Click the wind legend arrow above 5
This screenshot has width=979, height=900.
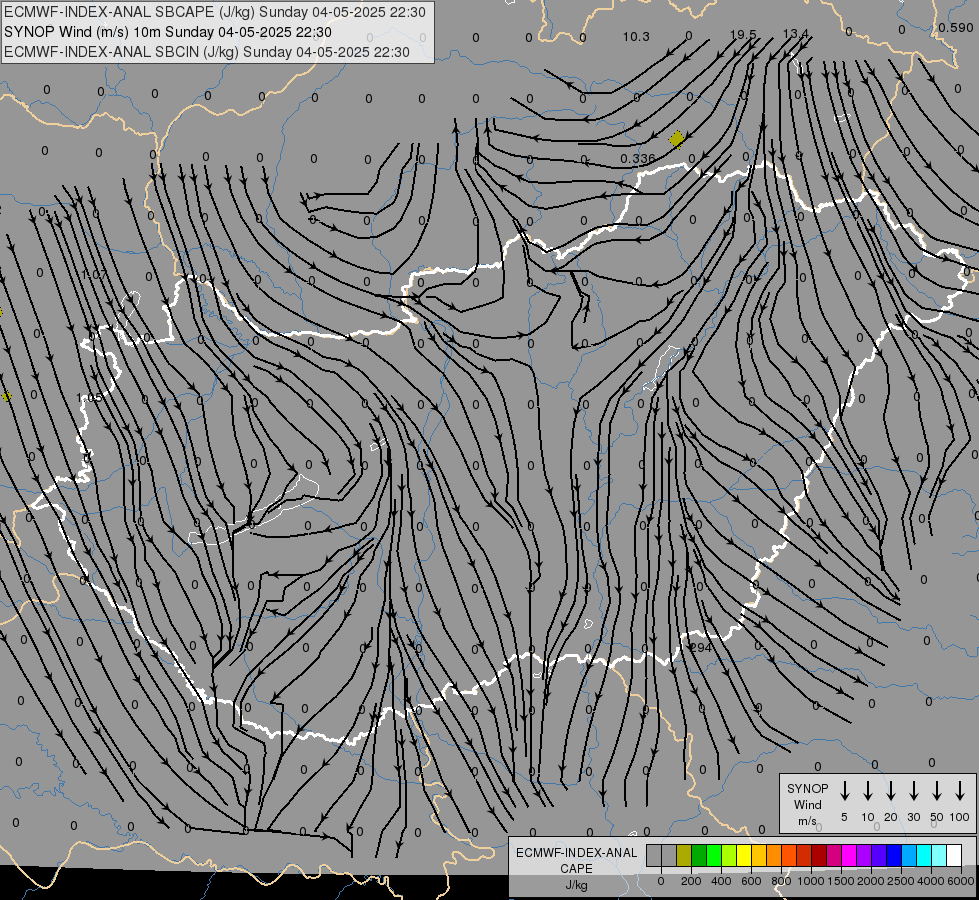tap(844, 791)
